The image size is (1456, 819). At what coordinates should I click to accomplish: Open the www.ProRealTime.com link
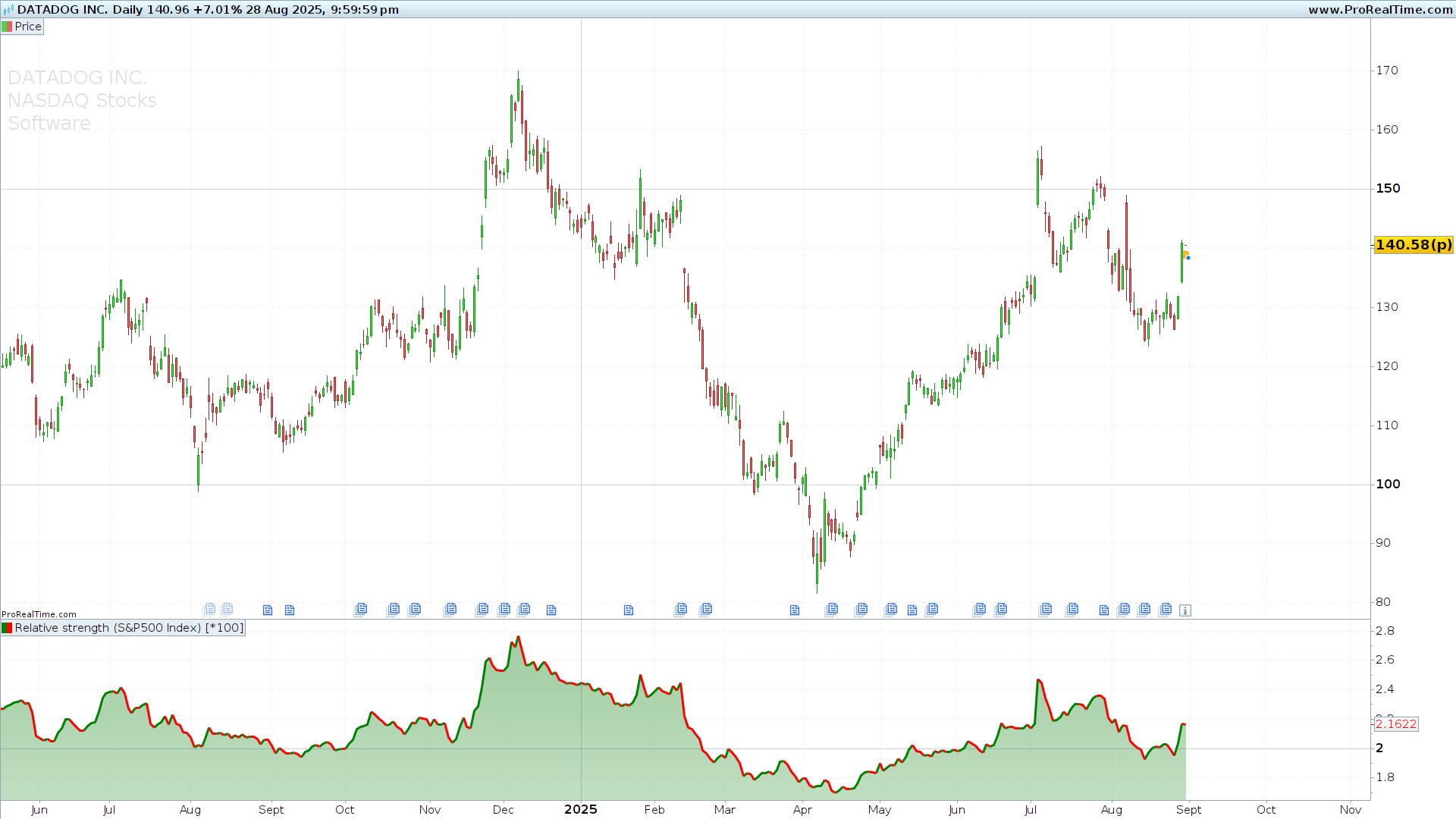[x=1380, y=10]
